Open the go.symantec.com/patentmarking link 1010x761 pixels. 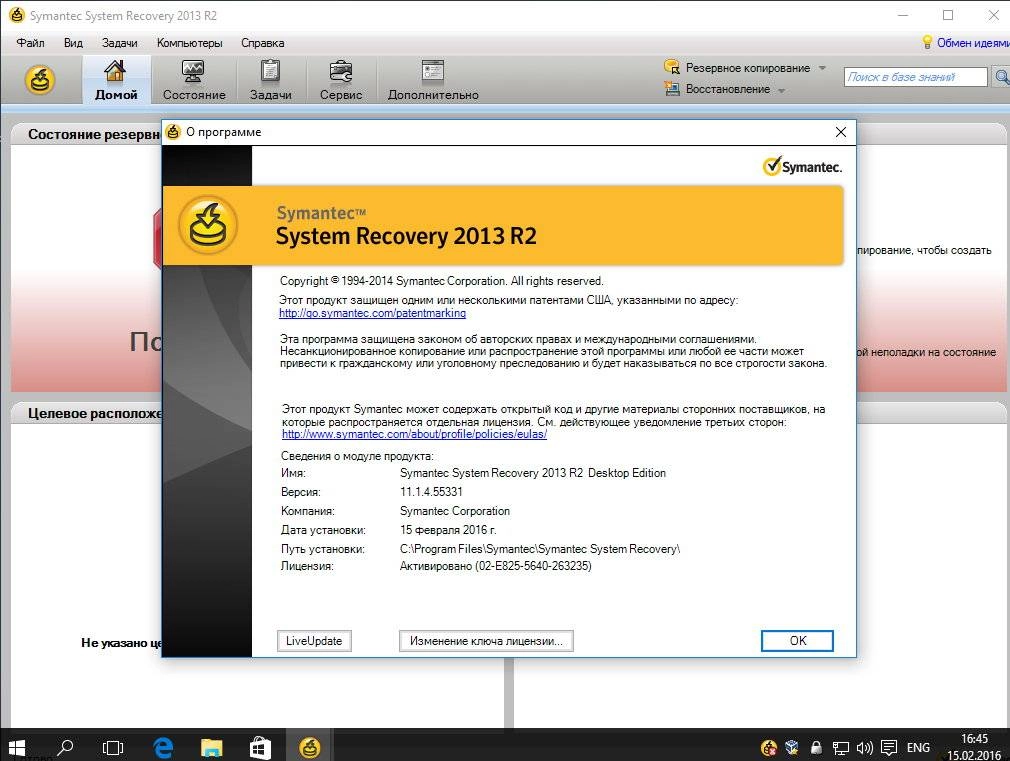tap(372, 313)
